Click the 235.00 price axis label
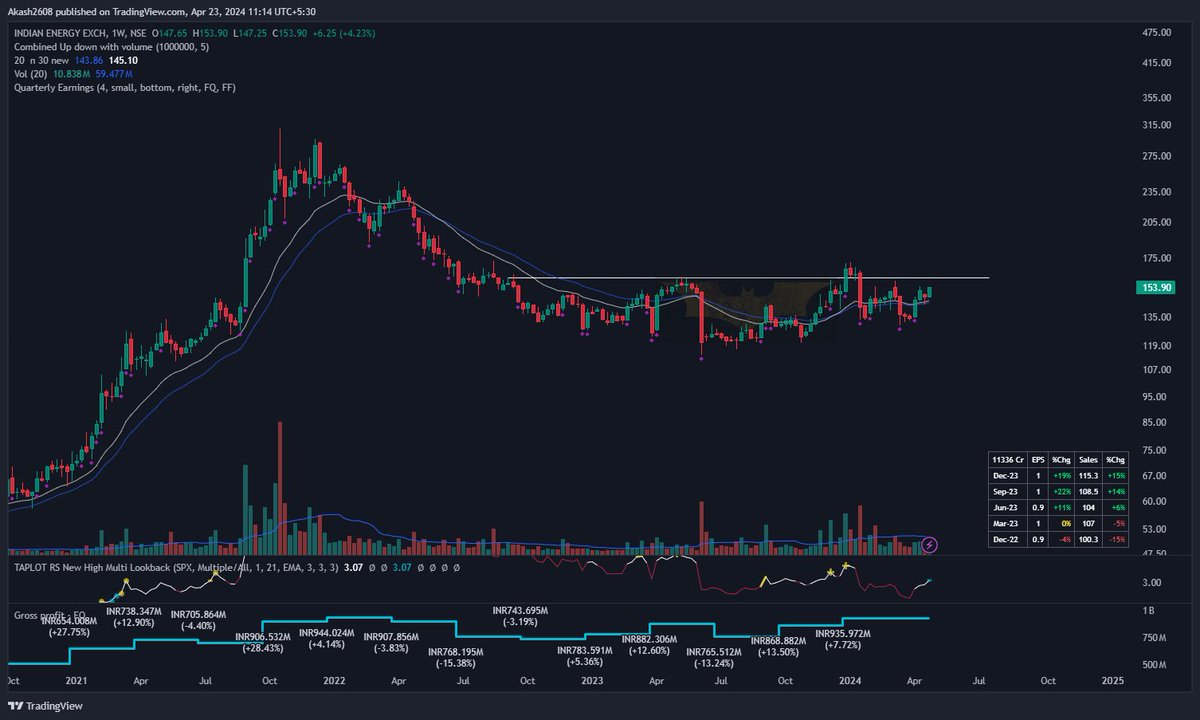The width and height of the screenshot is (1200, 720). pos(1157,191)
